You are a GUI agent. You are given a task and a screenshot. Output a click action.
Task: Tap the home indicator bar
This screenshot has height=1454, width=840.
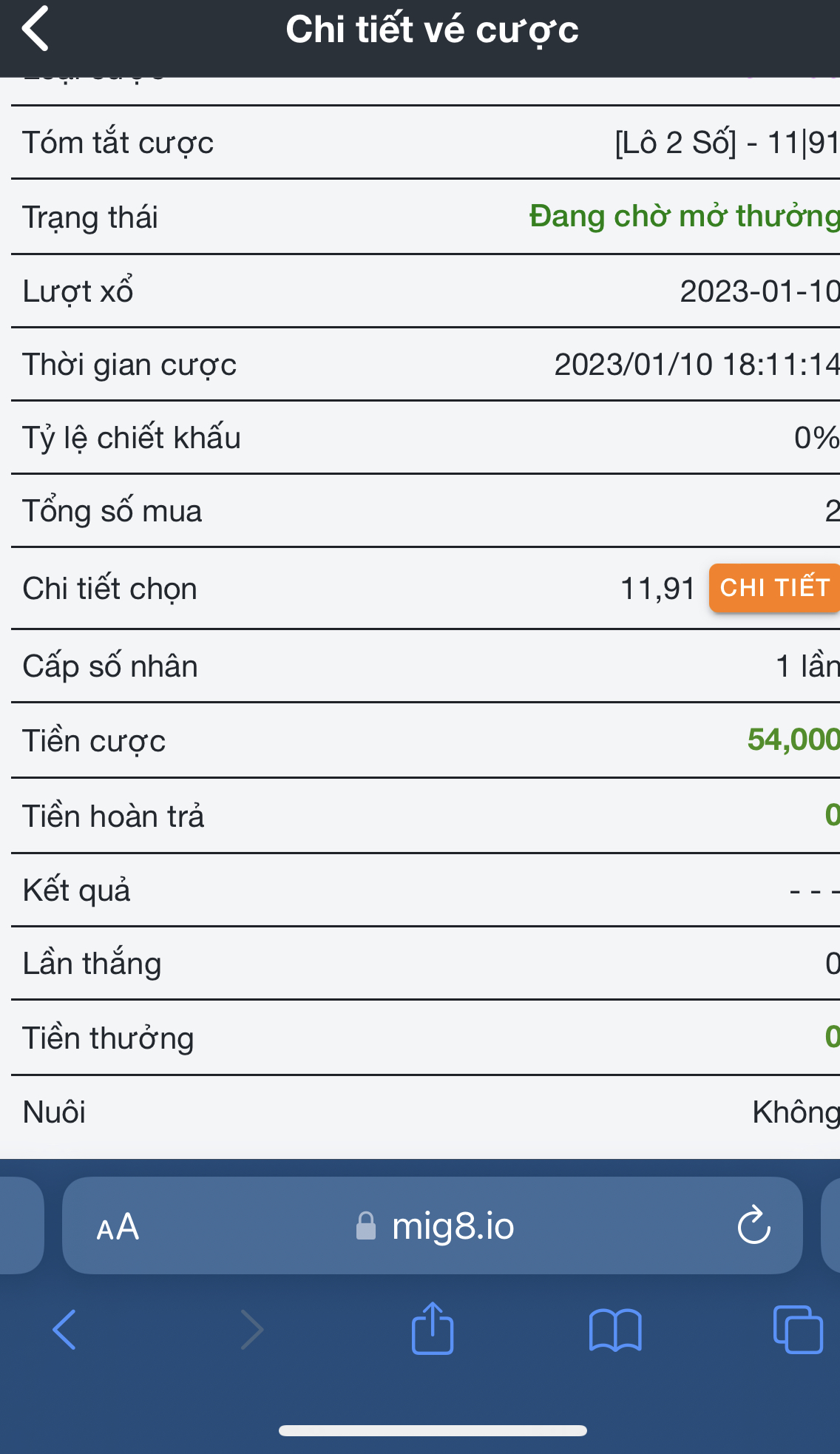pos(433,1430)
